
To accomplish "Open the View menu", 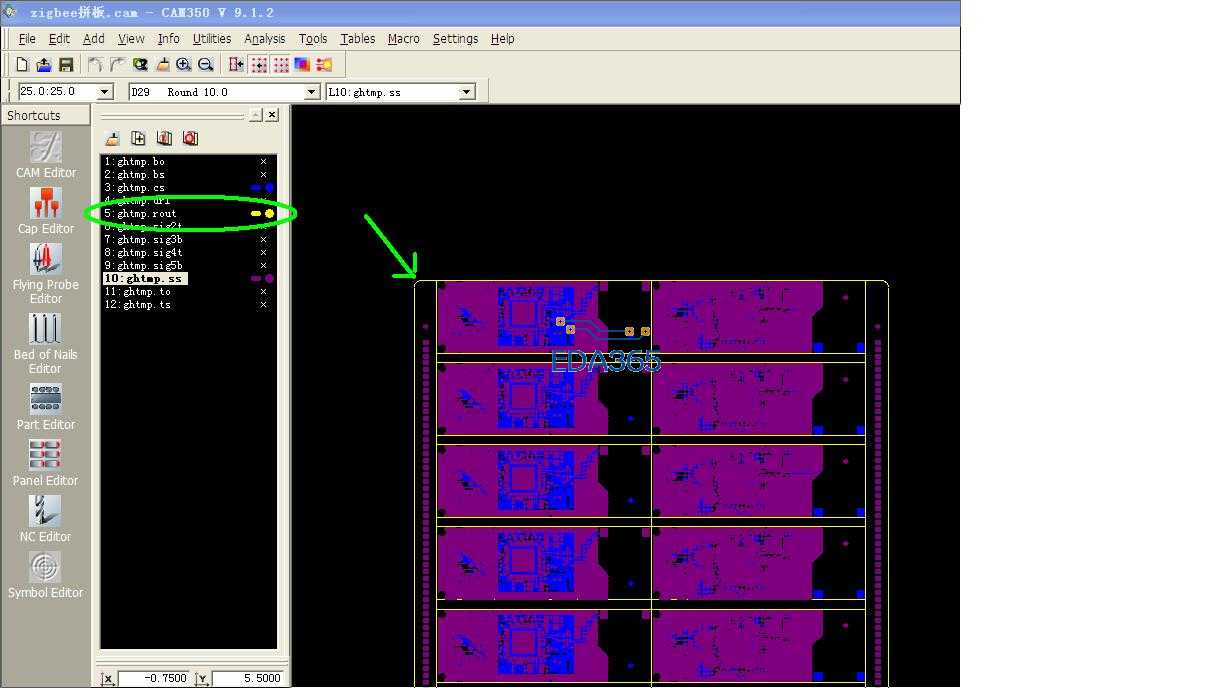I will click(x=131, y=38).
